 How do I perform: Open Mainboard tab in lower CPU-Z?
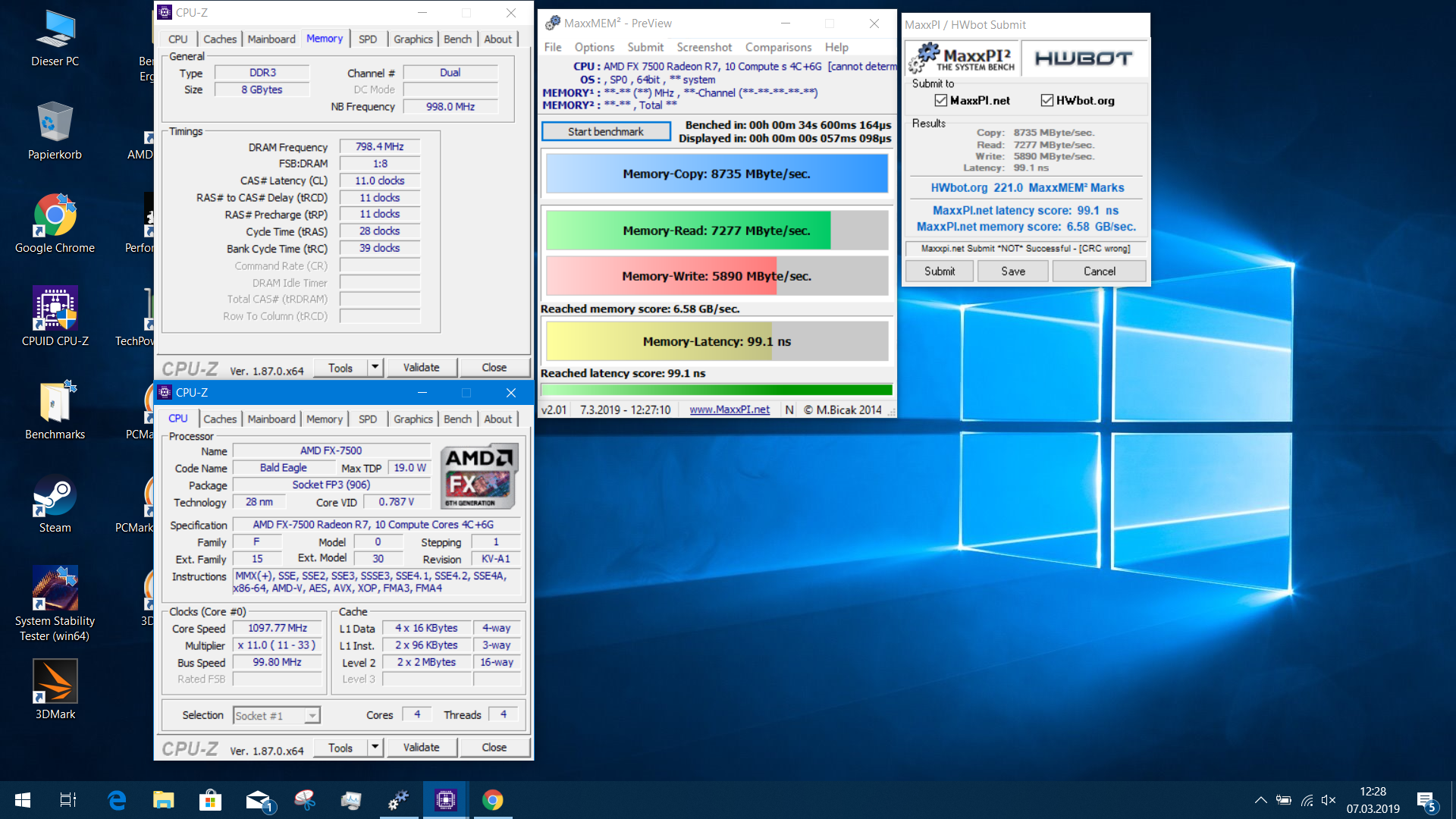click(x=271, y=419)
